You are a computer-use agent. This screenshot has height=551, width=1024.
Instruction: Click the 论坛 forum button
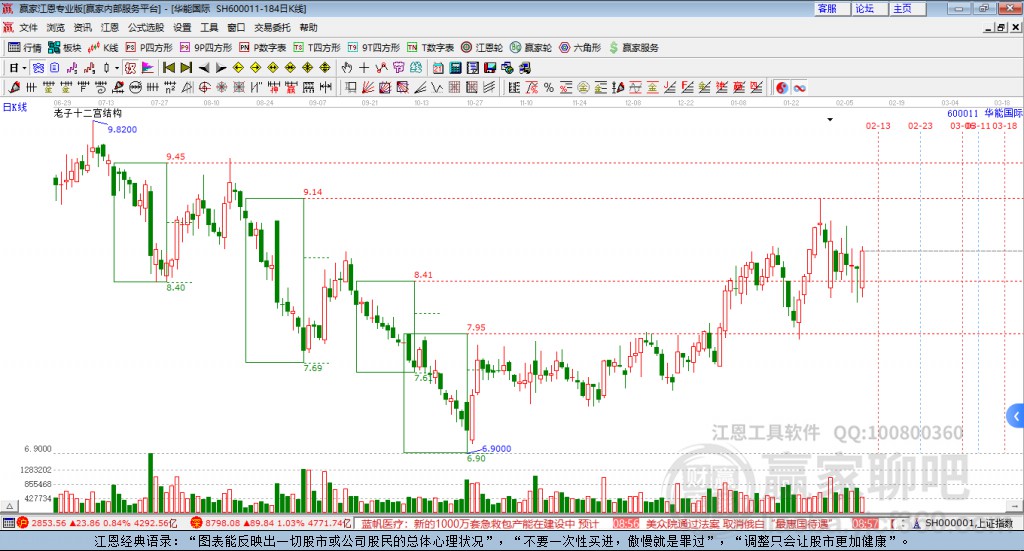[x=870, y=8]
